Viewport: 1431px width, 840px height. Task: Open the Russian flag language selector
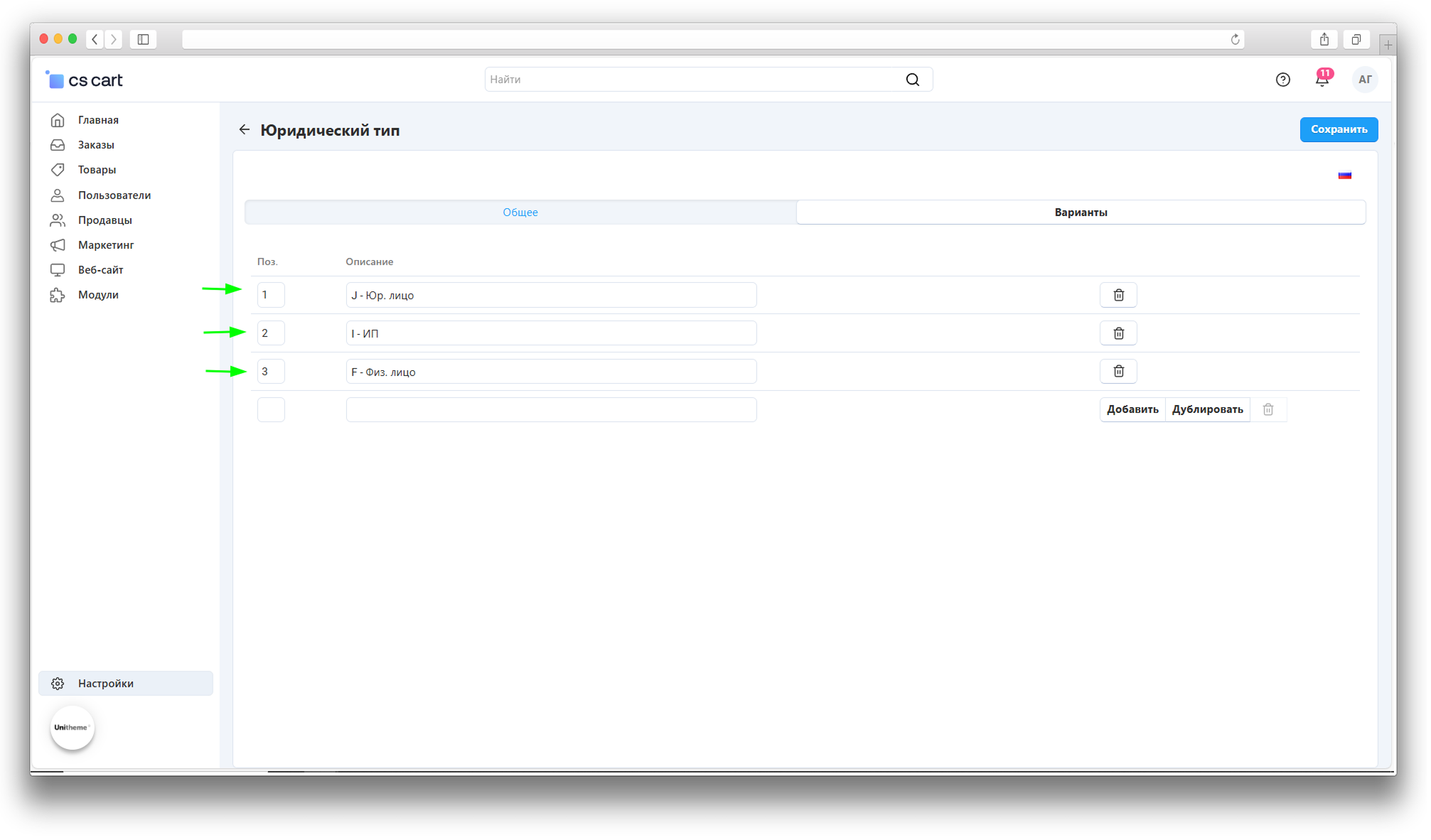pos(1344,175)
